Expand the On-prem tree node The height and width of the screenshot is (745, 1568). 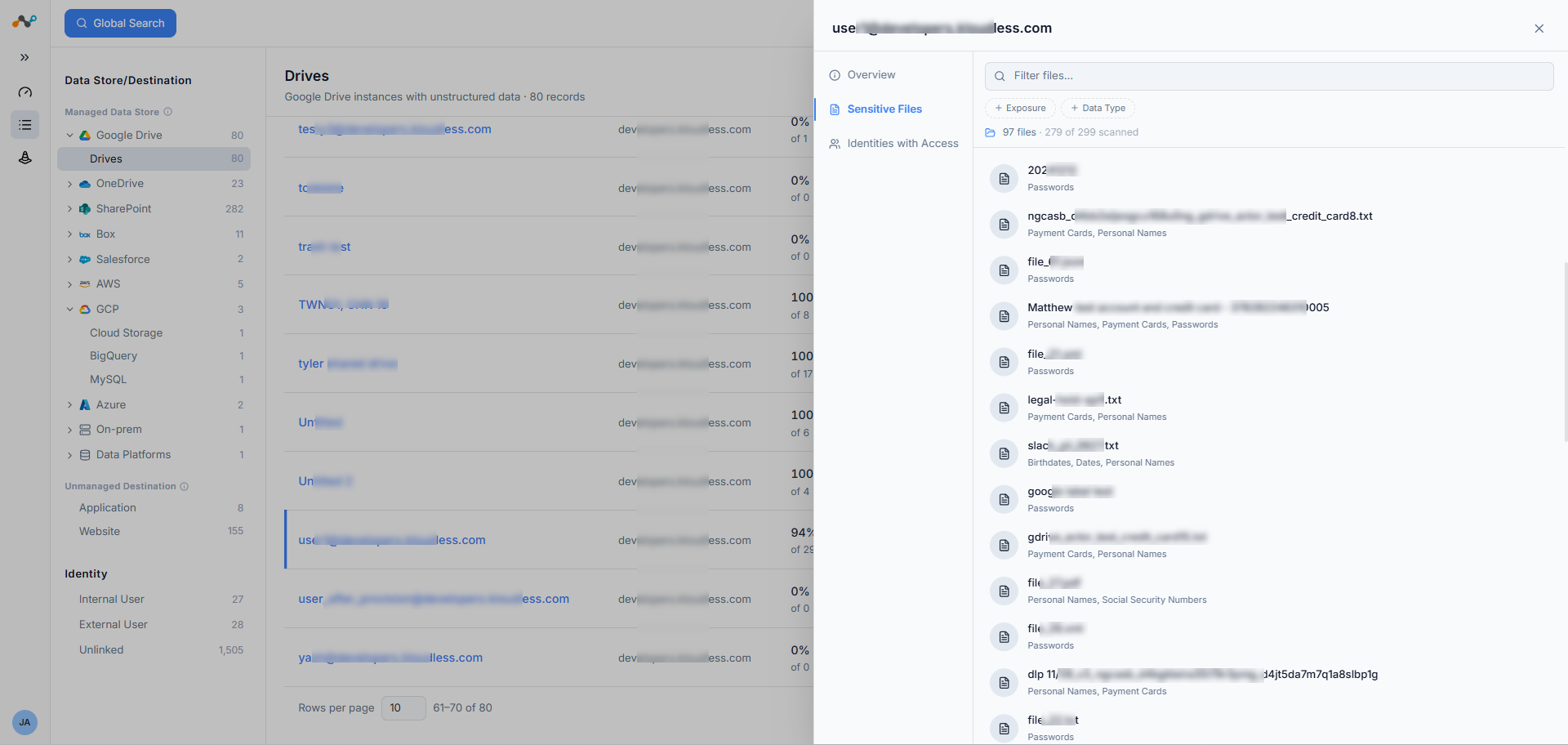tap(69, 430)
